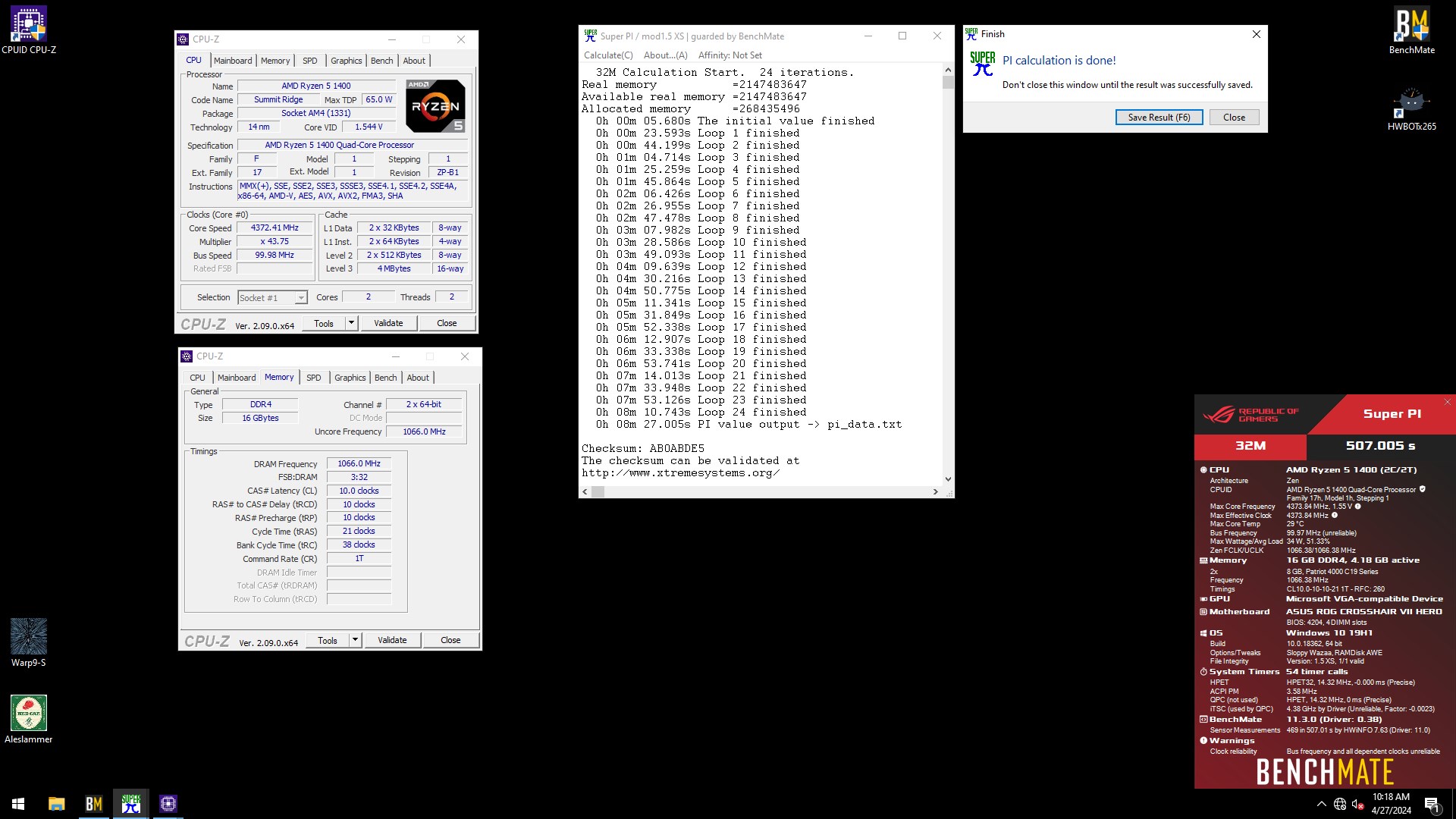Click the Loop 24 finished line
The height and width of the screenshot is (819, 1456).
tap(701, 413)
